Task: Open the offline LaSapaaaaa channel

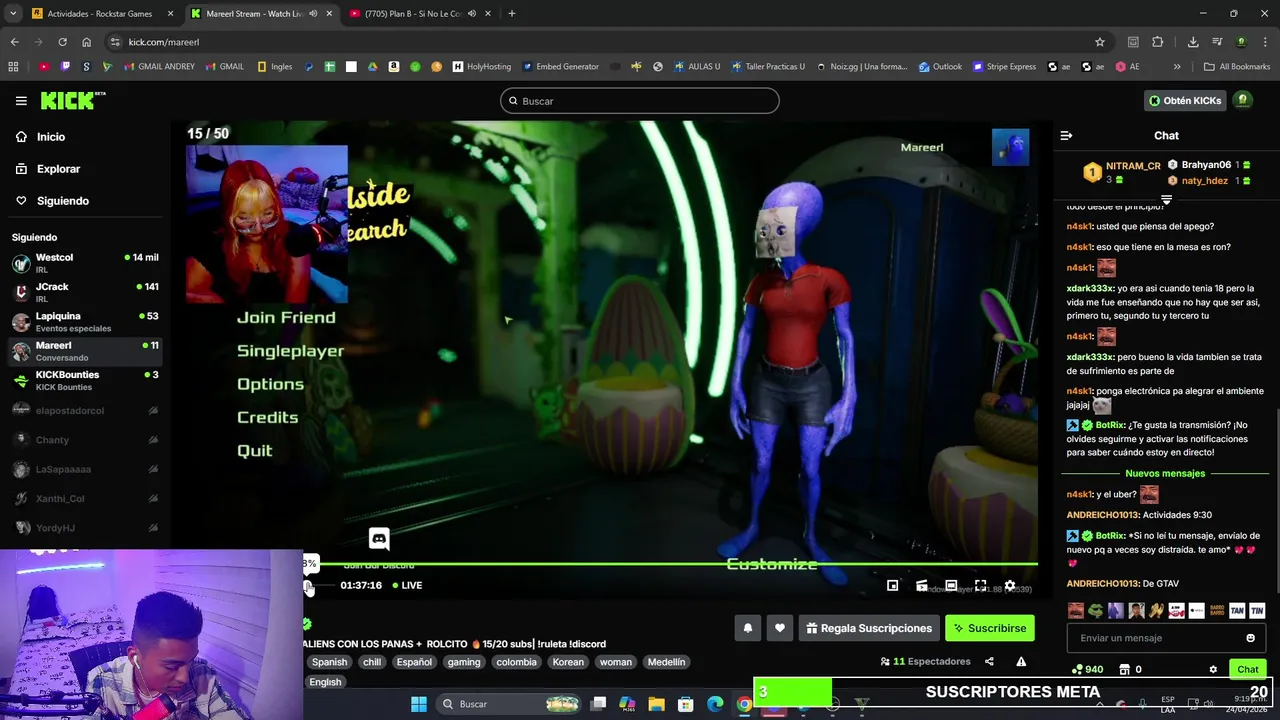Action: [x=85, y=469]
